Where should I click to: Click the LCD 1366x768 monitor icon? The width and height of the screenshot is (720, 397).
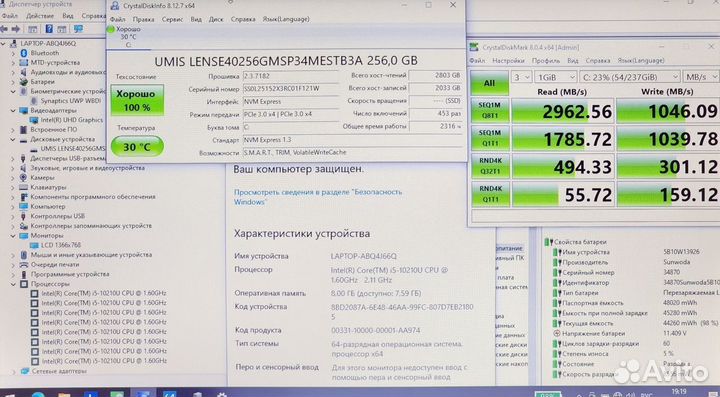(x=34, y=245)
